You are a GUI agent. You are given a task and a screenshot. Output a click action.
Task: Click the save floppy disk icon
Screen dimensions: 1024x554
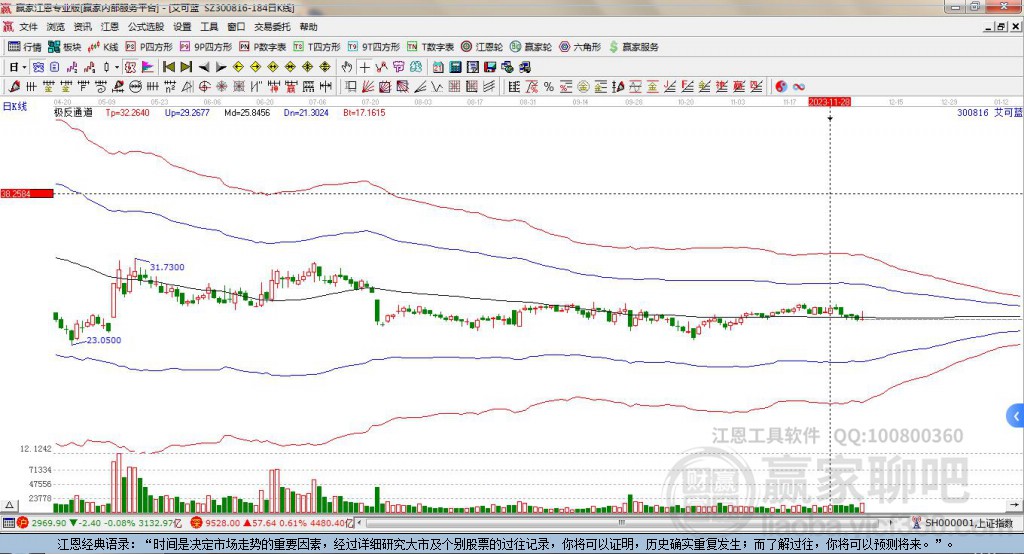point(490,67)
